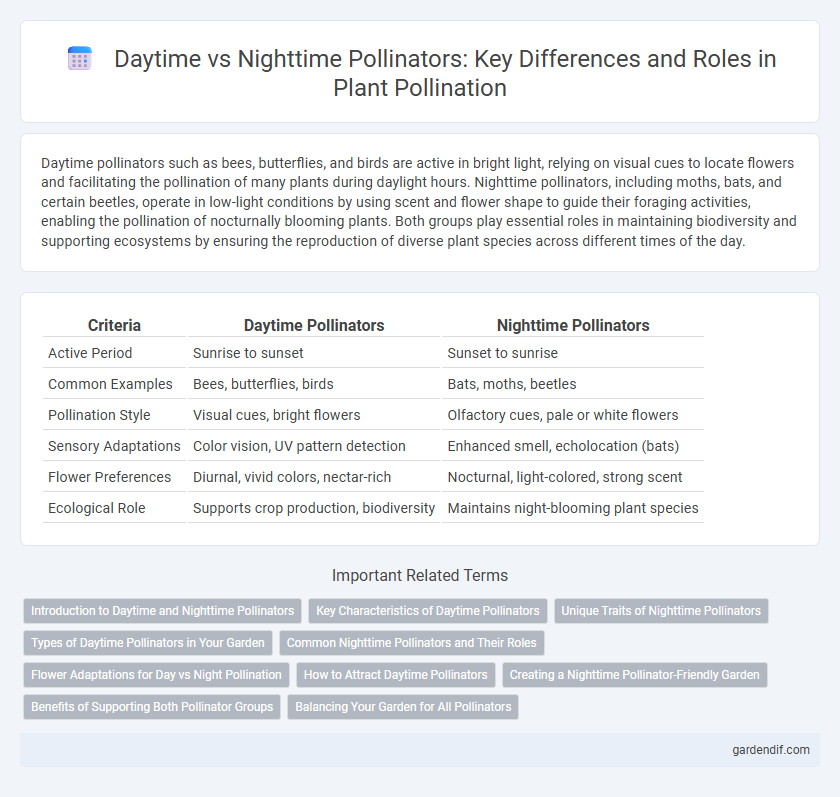Select the 'Nighttime Pollinators' column header

tap(573, 325)
